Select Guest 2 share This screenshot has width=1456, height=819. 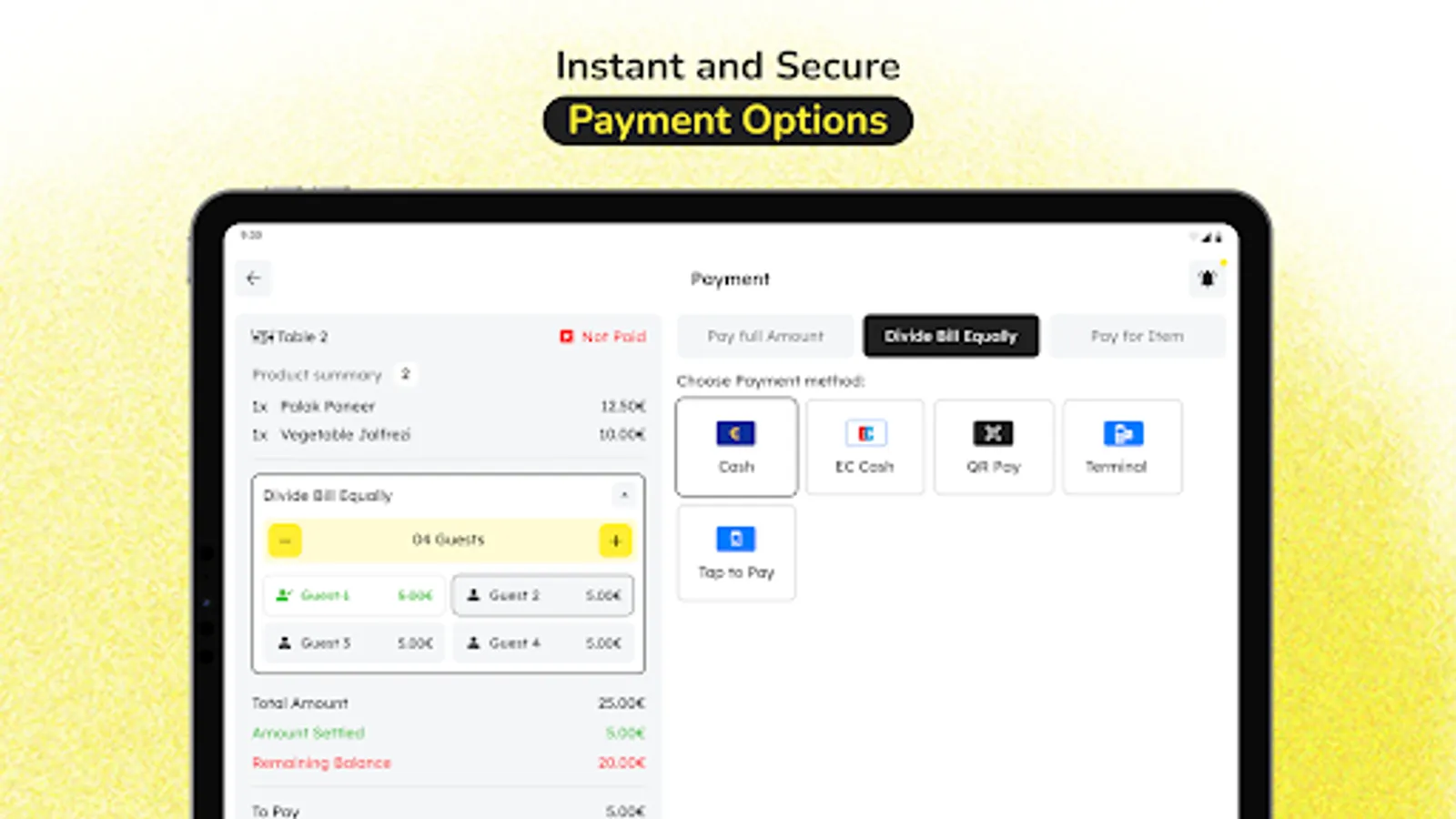542,595
